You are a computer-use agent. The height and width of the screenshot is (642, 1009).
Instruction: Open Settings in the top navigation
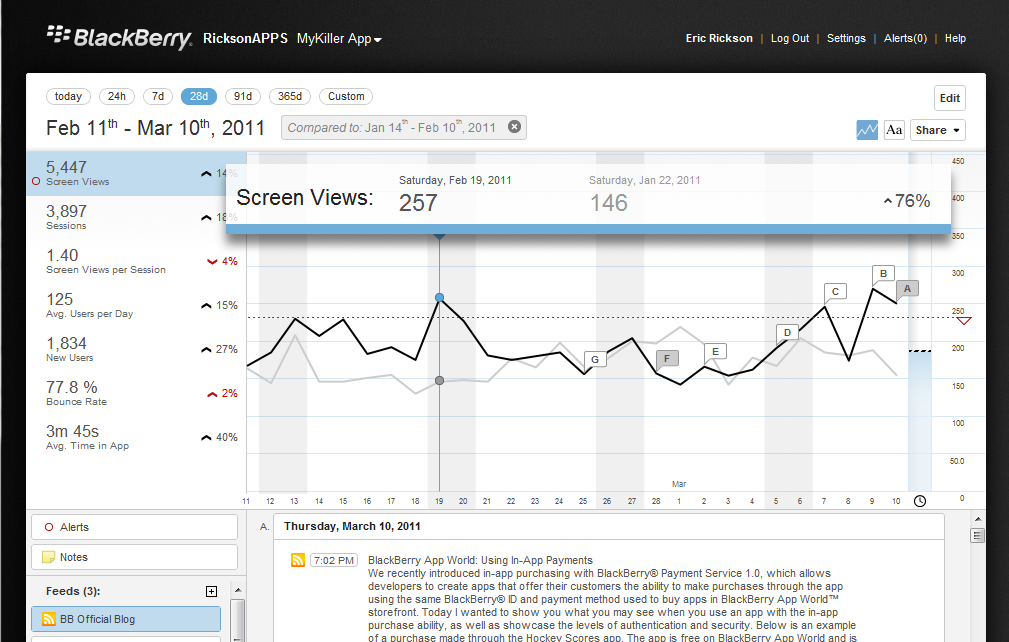(846, 39)
